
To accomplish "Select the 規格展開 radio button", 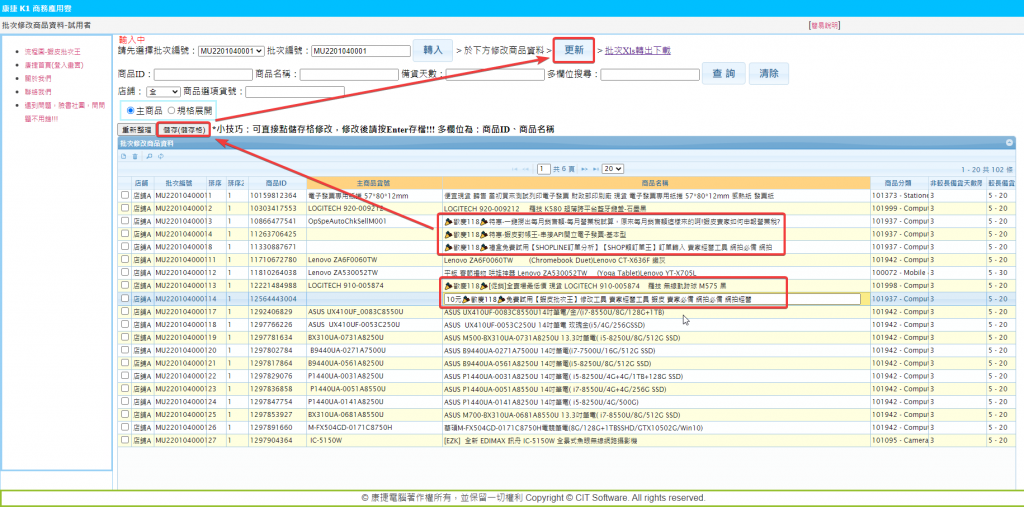I will [171, 110].
